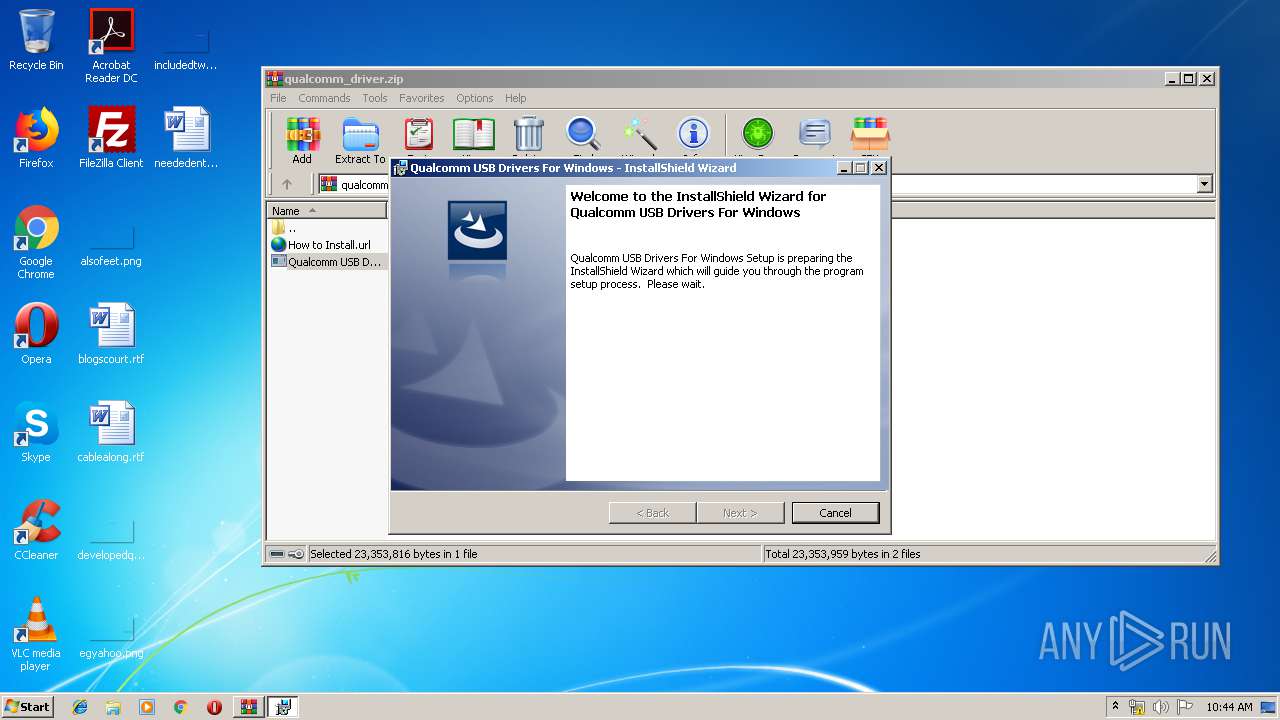Viewport: 1280px width, 720px height.
Task: Click the VirusScan green bug icon
Action: pos(757,134)
